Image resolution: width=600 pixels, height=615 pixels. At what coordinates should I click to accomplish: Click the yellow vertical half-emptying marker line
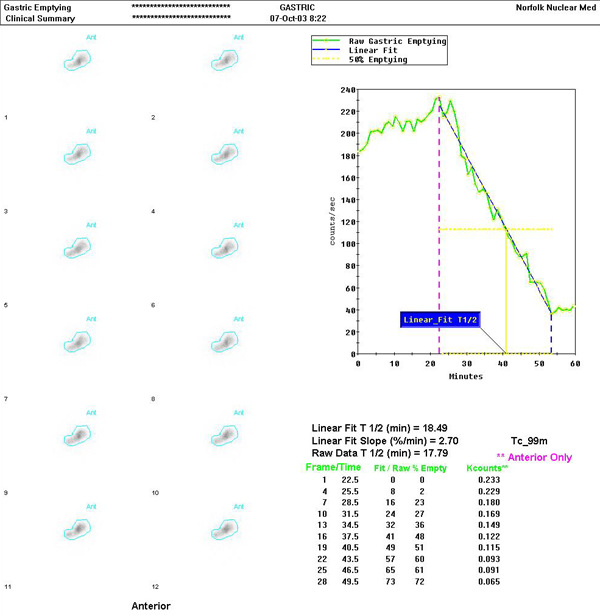[x=506, y=292]
